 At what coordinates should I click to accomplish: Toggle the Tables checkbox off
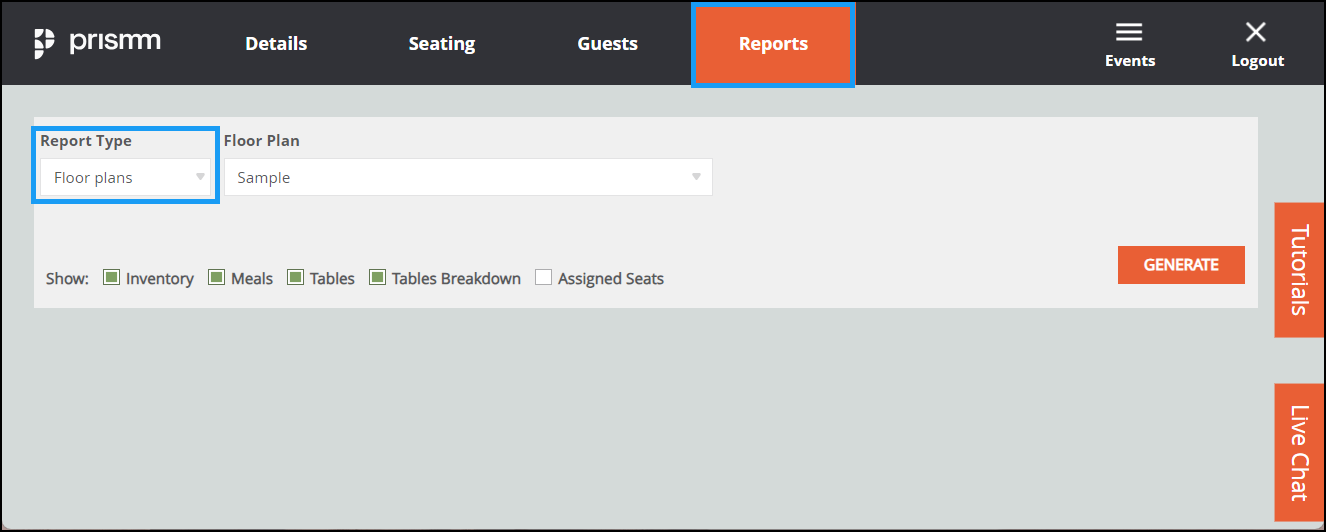pos(295,277)
